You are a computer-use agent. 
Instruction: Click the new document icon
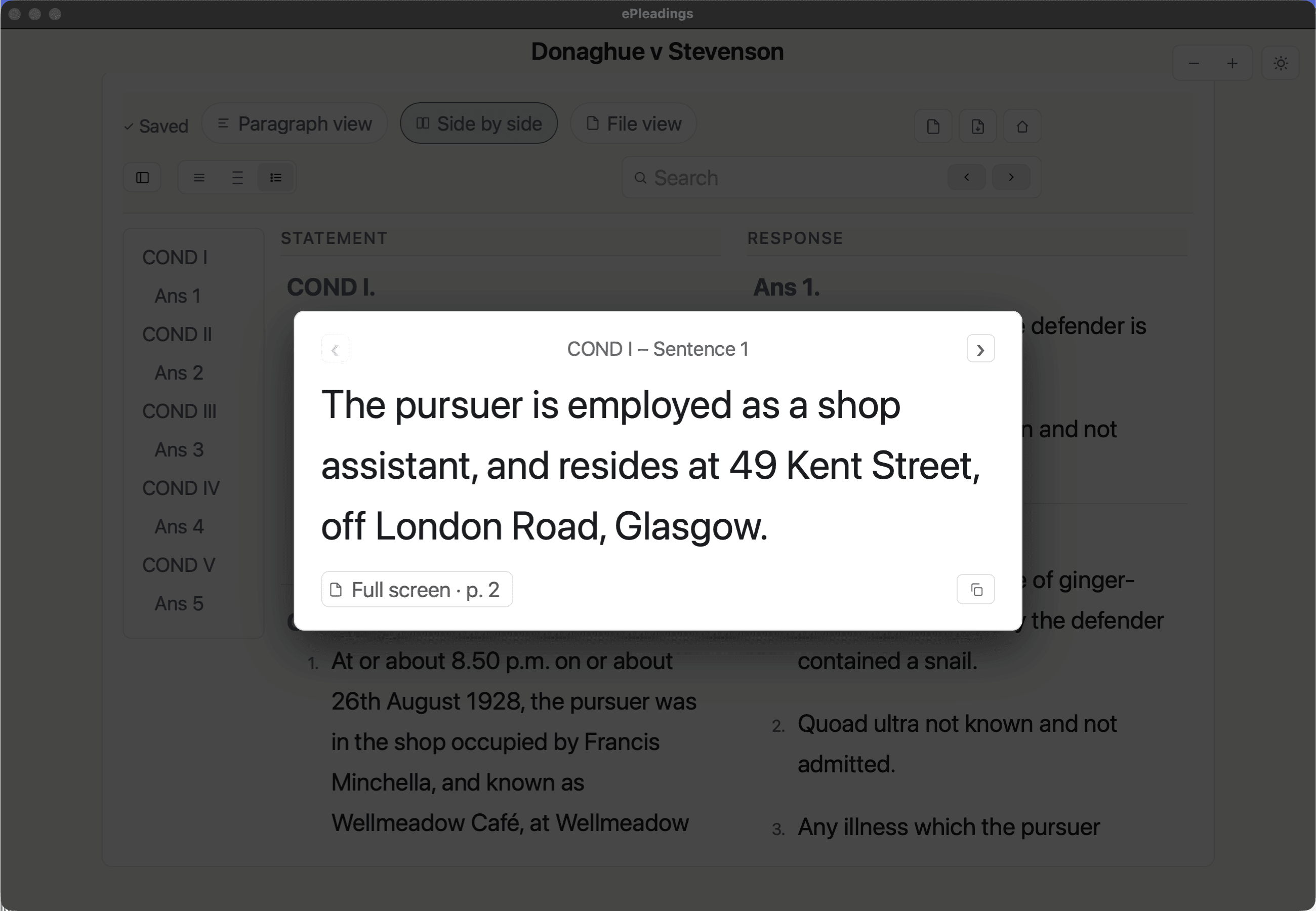pos(933,126)
